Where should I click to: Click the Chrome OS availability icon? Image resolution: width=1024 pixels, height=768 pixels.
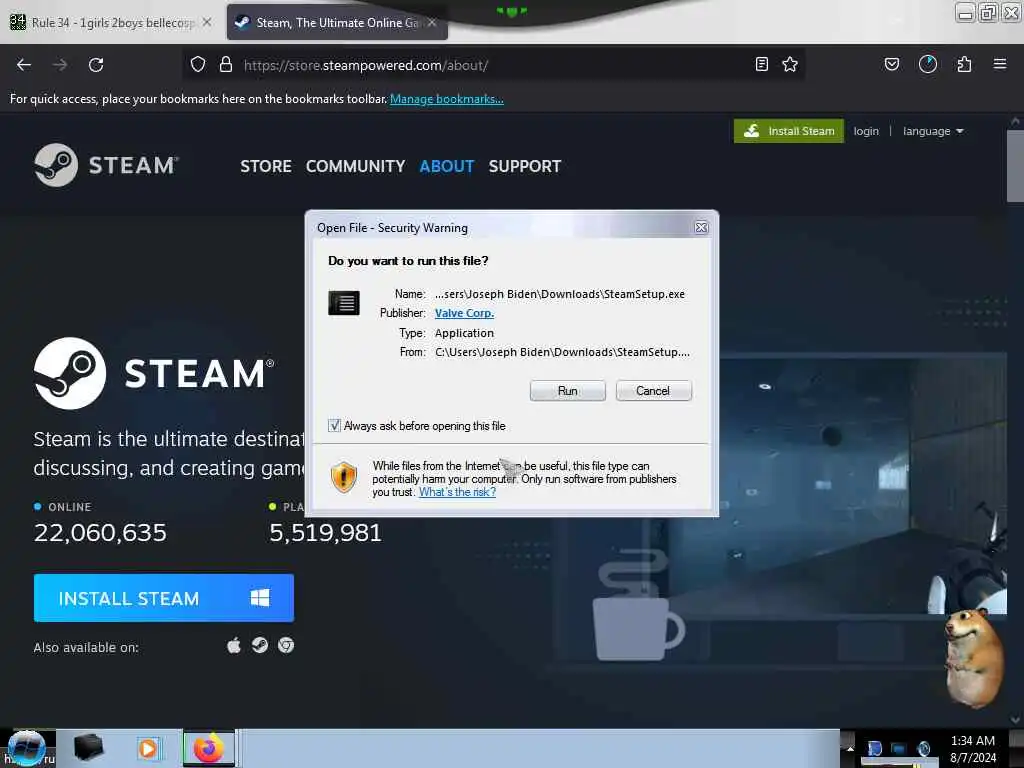286,646
